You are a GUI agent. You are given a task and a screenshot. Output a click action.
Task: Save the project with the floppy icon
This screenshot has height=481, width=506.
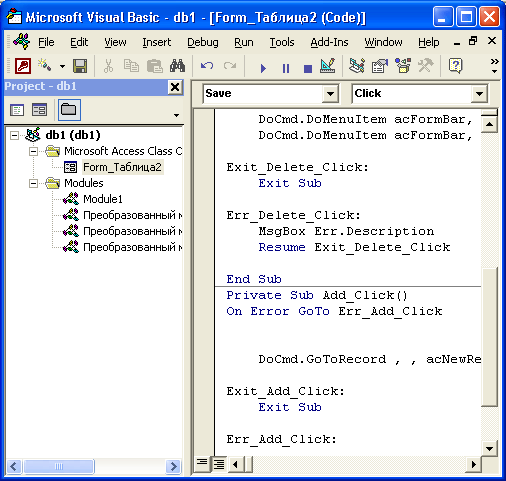tap(80, 66)
